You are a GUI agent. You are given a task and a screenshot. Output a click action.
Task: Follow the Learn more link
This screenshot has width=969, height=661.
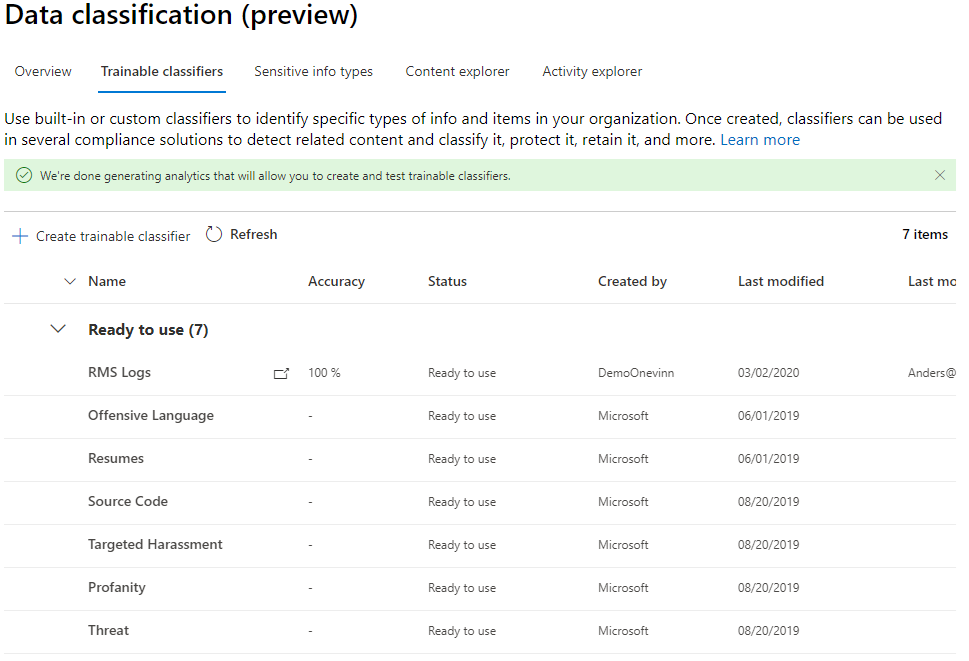point(759,140)
